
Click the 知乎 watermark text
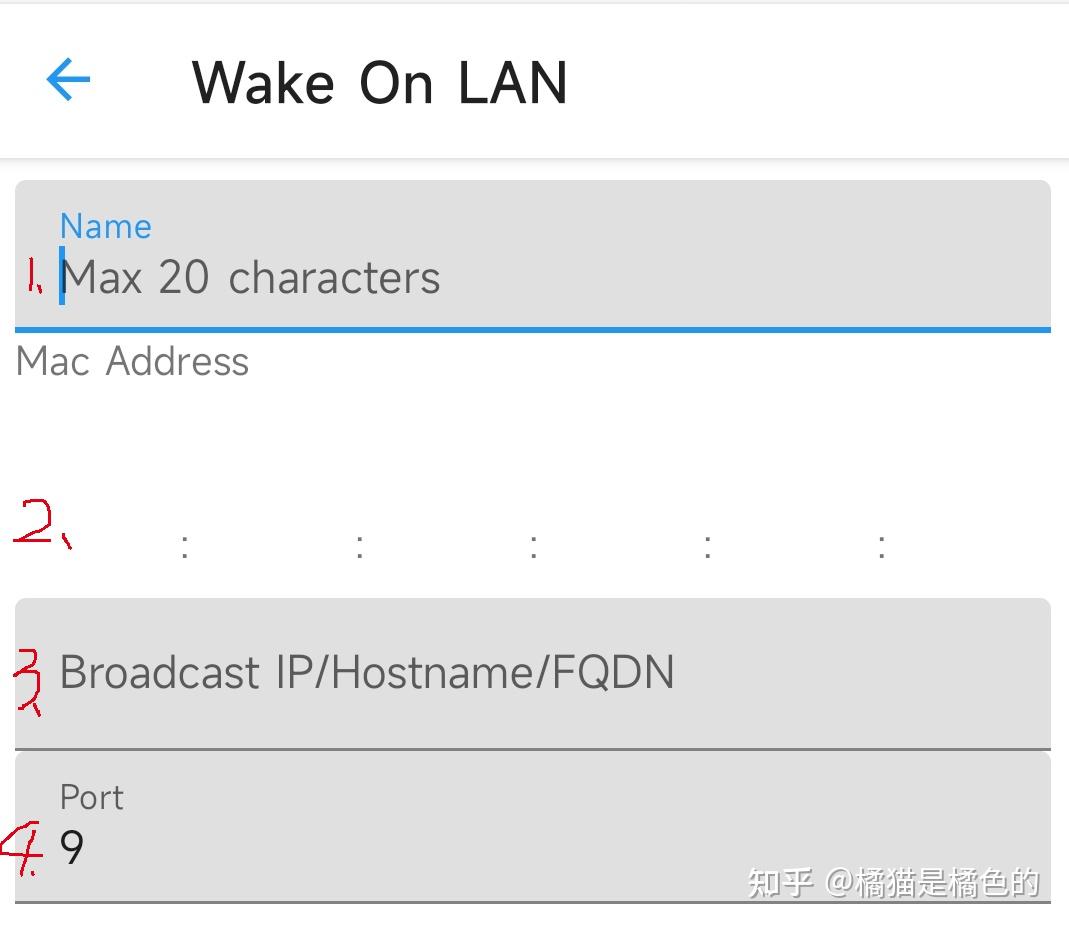(778, 882)
